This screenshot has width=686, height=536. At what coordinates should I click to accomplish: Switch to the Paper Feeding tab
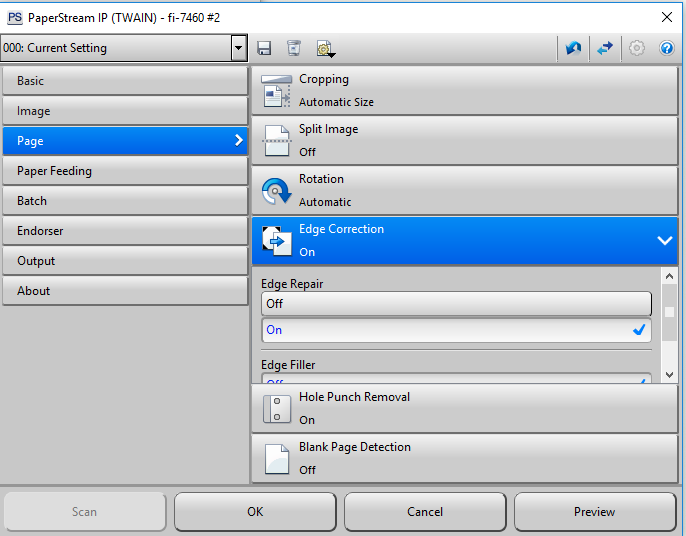[x=124, y=171]
